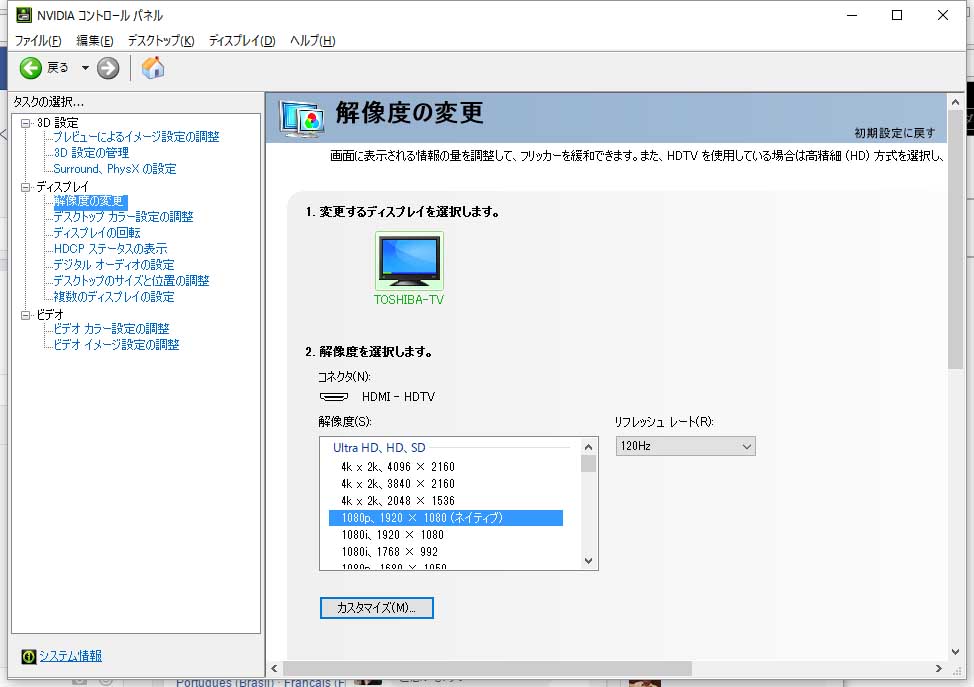The image size is (974, 687).
Task: Click the NVIDIA logo in the title bar
Action: [x=25, y=14]
